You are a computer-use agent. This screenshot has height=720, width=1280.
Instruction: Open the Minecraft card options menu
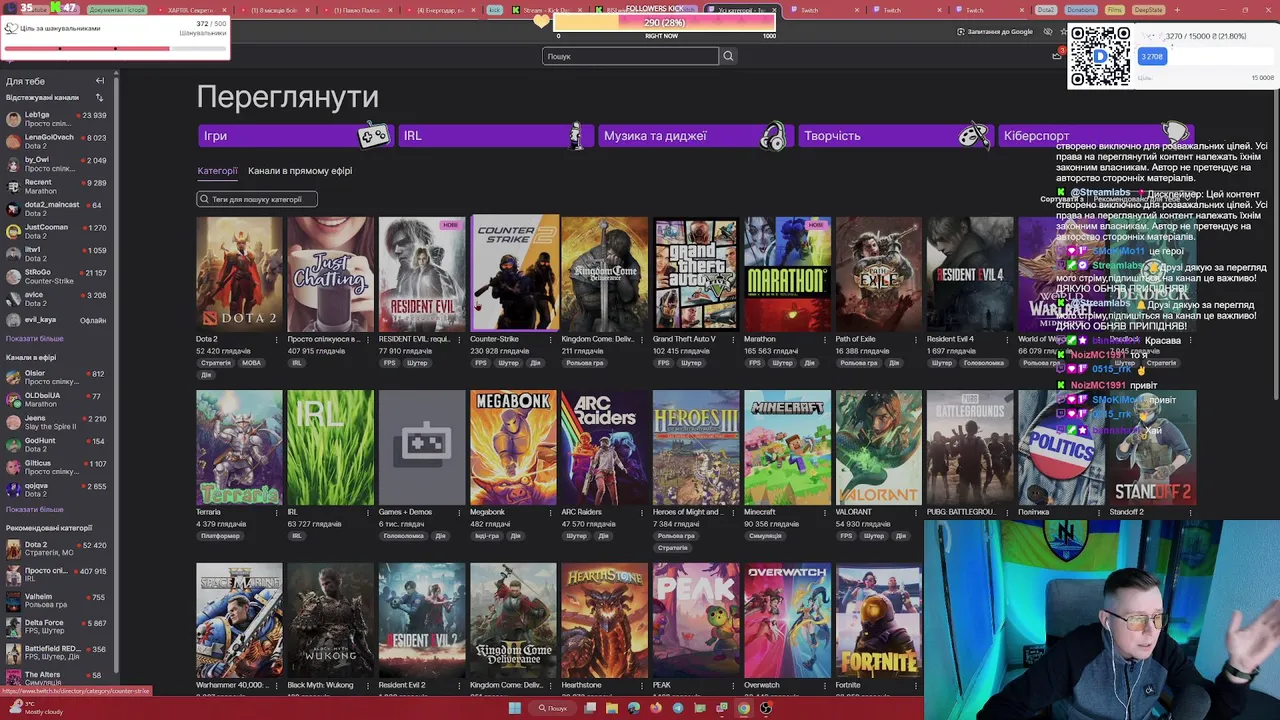pyautogui.click(x=824, y=512)
